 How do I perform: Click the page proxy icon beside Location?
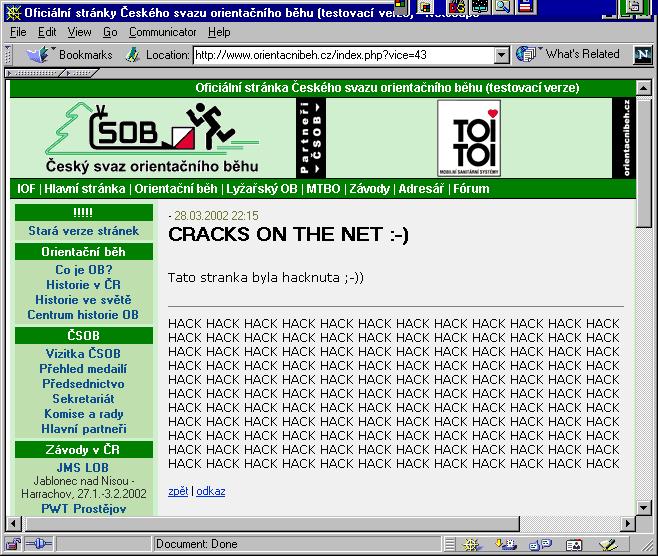(x=133, y=54)
